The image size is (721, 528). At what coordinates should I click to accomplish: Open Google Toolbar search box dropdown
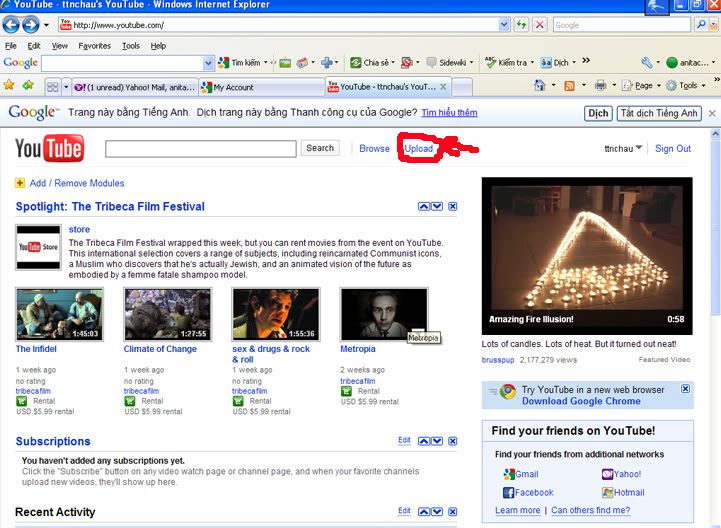coord(208,63)
